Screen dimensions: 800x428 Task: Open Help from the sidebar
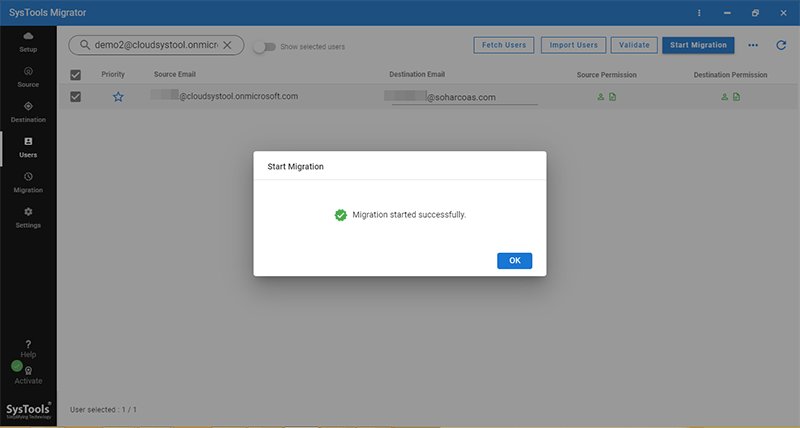[28, 349]
